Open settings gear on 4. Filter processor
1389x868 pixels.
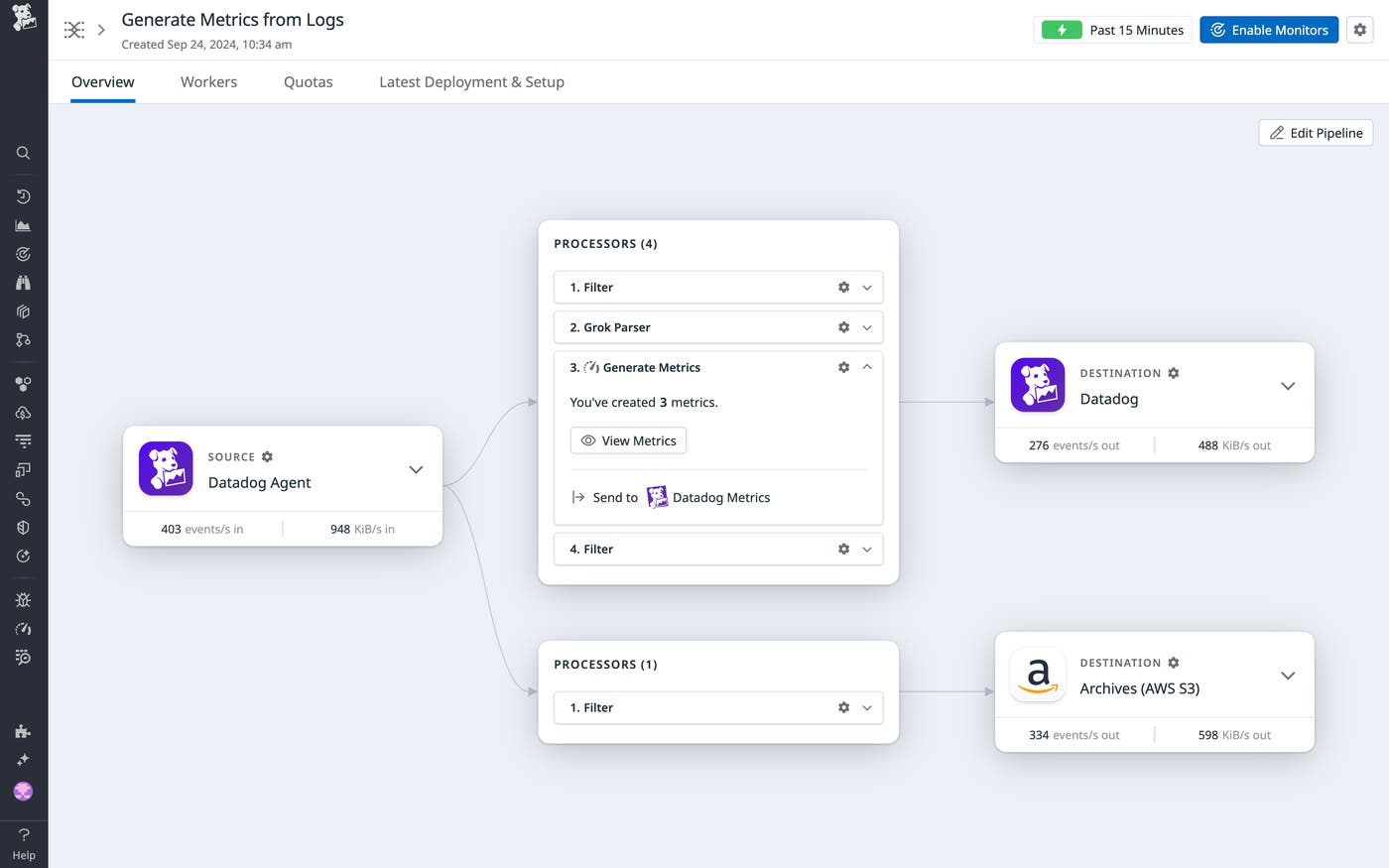tap(843, 550)
